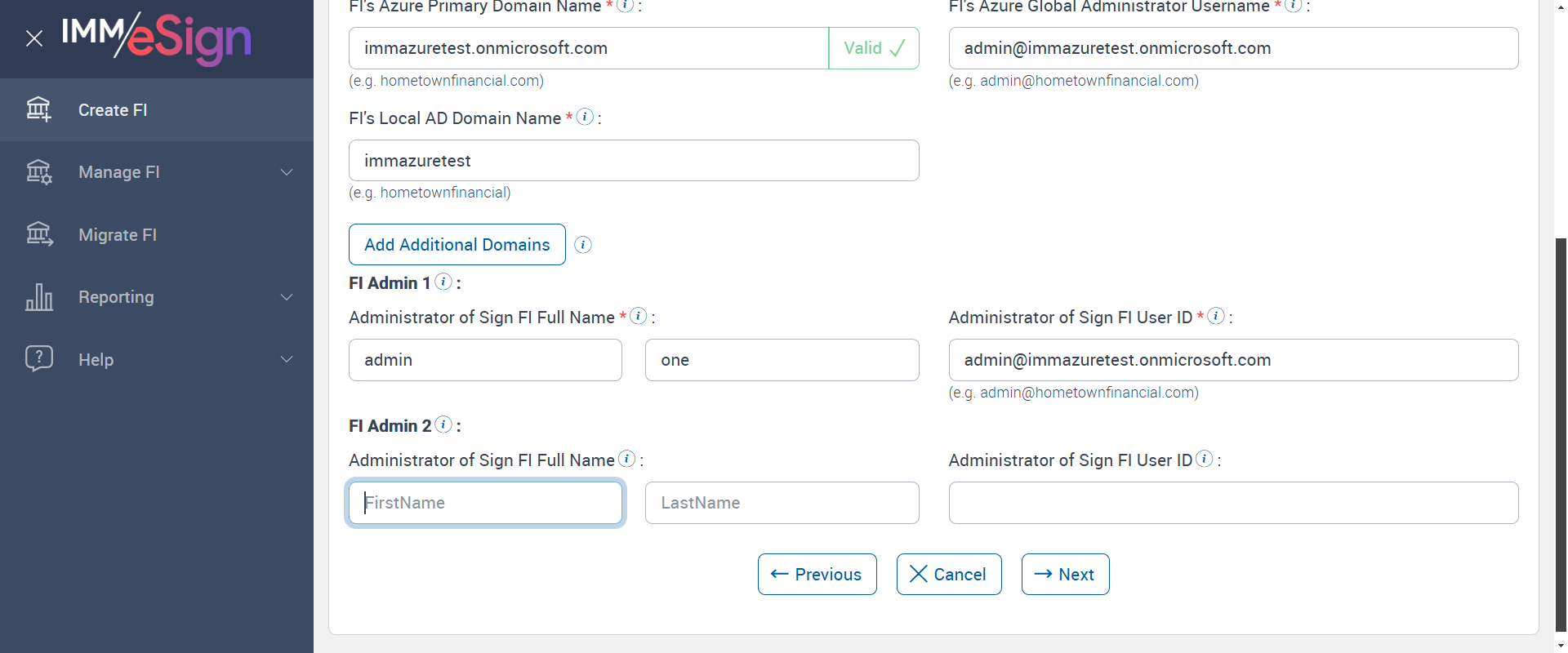The width and height of the screenshot is (1568, 653).
Task: Expand the Manage FI submenu chevron
Action: coord(287,172)
